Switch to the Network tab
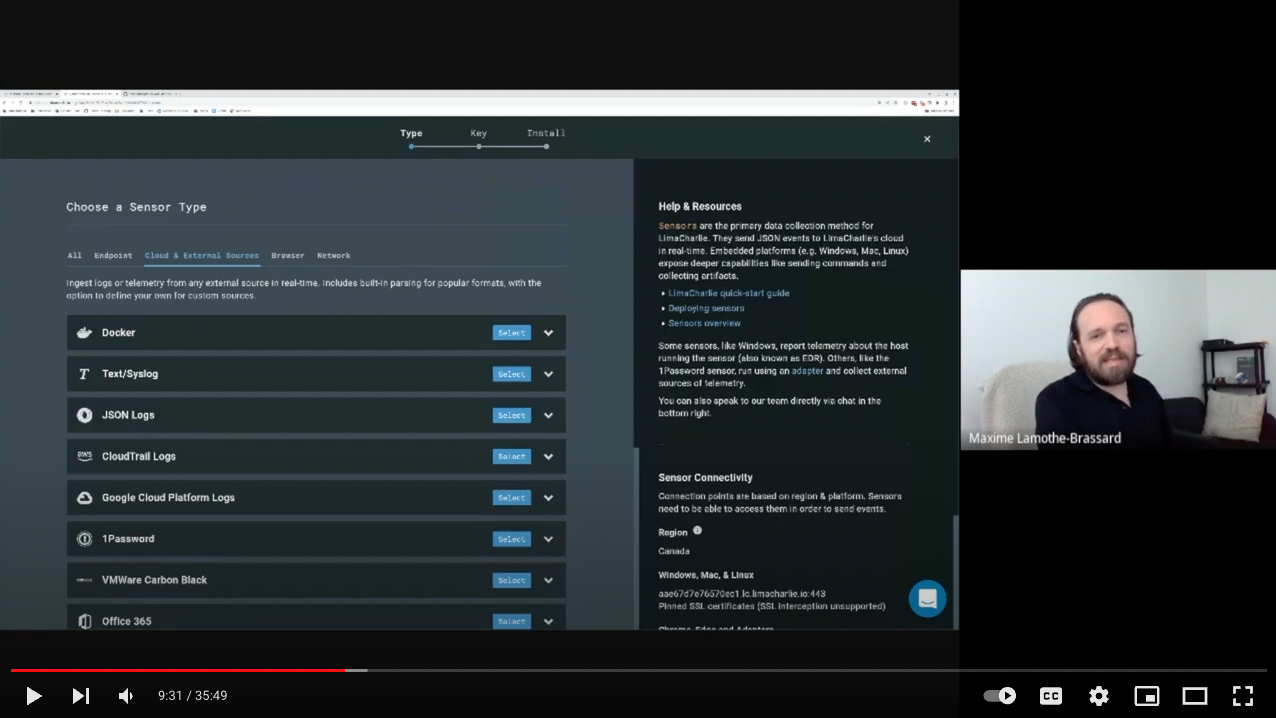This screenshot has height=718, width=1276. 334,255
